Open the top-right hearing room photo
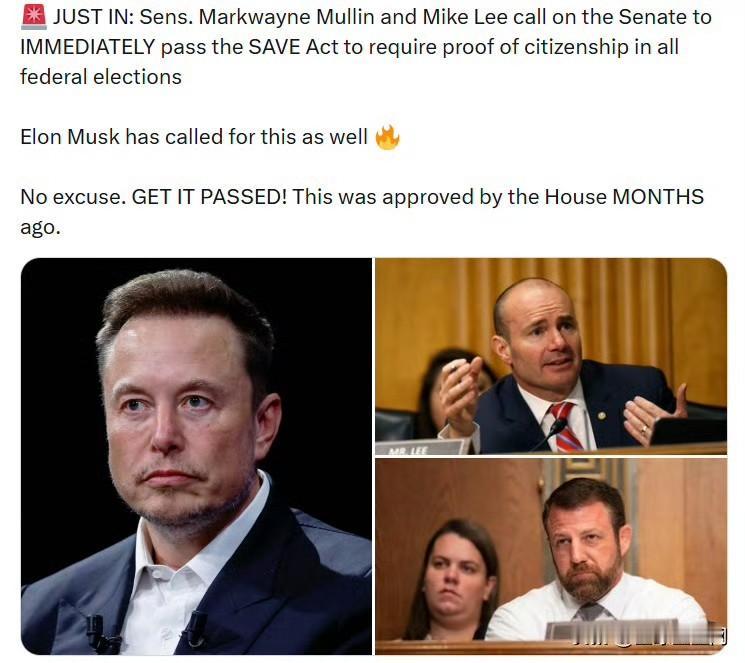 click(x=551, y=356)
